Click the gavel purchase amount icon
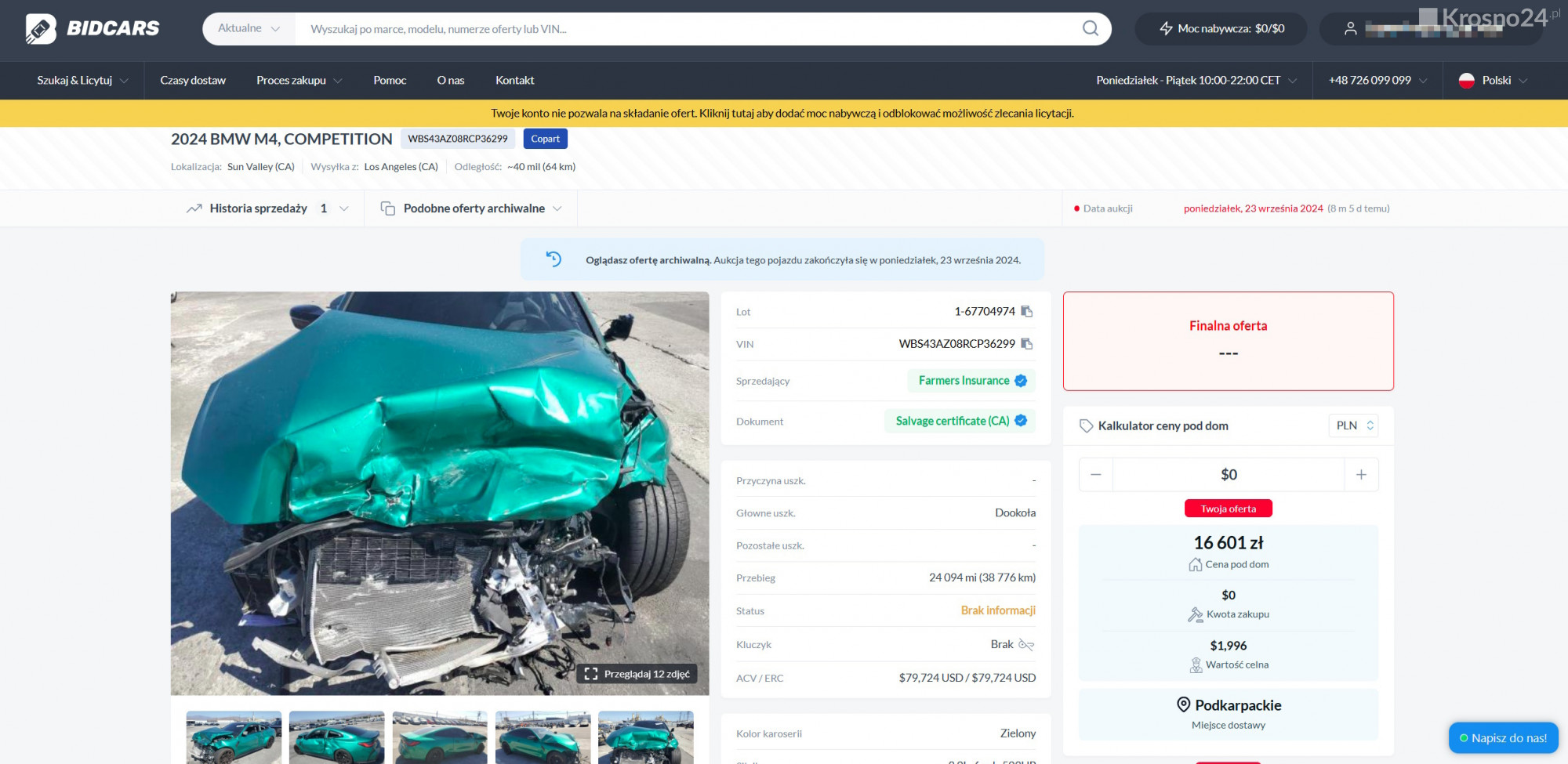The image size is (1568, 764). [1195, 614]
